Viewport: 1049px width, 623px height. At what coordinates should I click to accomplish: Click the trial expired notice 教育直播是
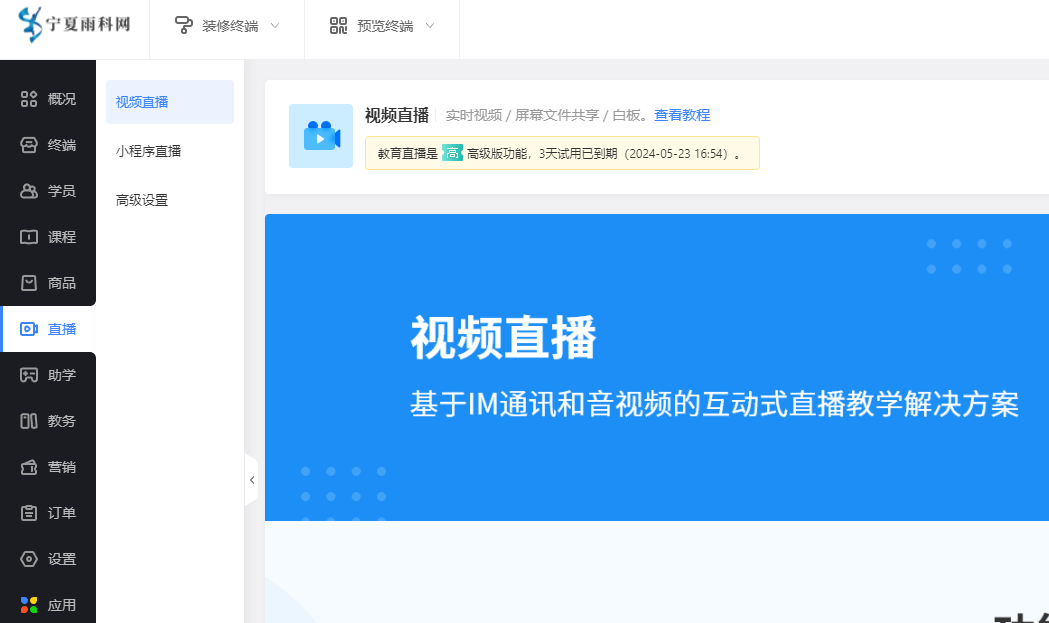(562, 153)
